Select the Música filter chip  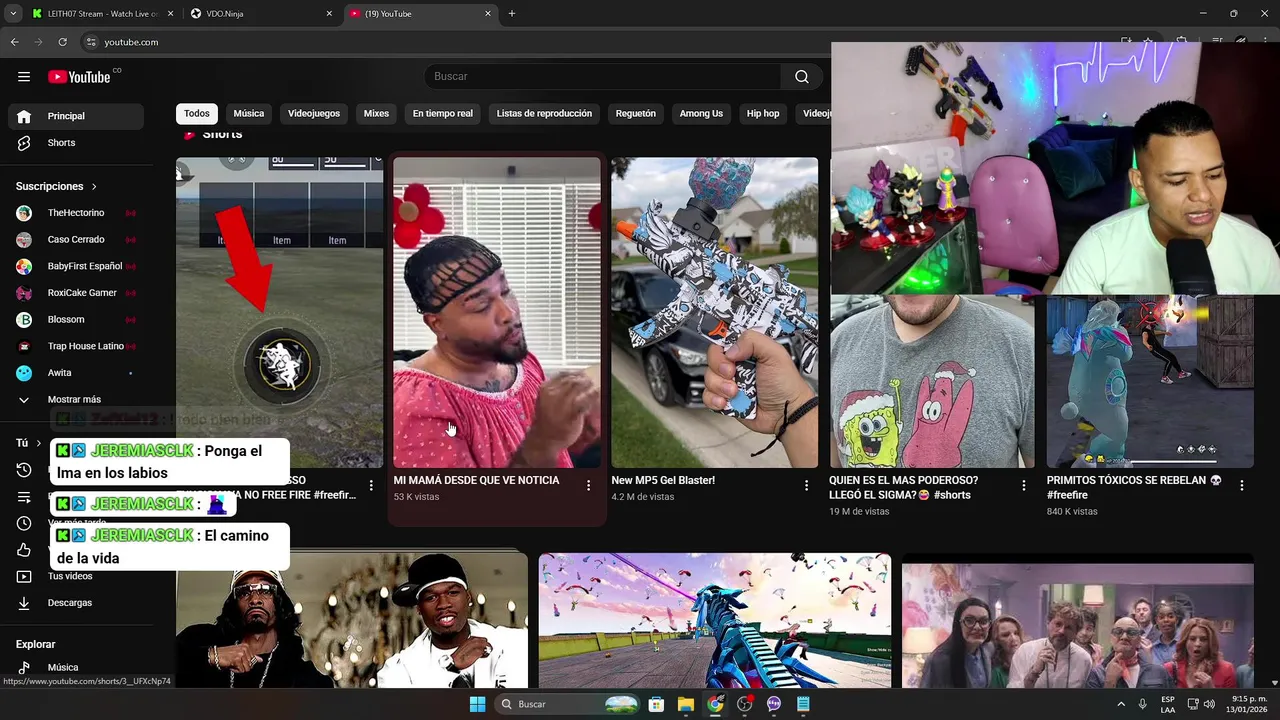point(249,114)
